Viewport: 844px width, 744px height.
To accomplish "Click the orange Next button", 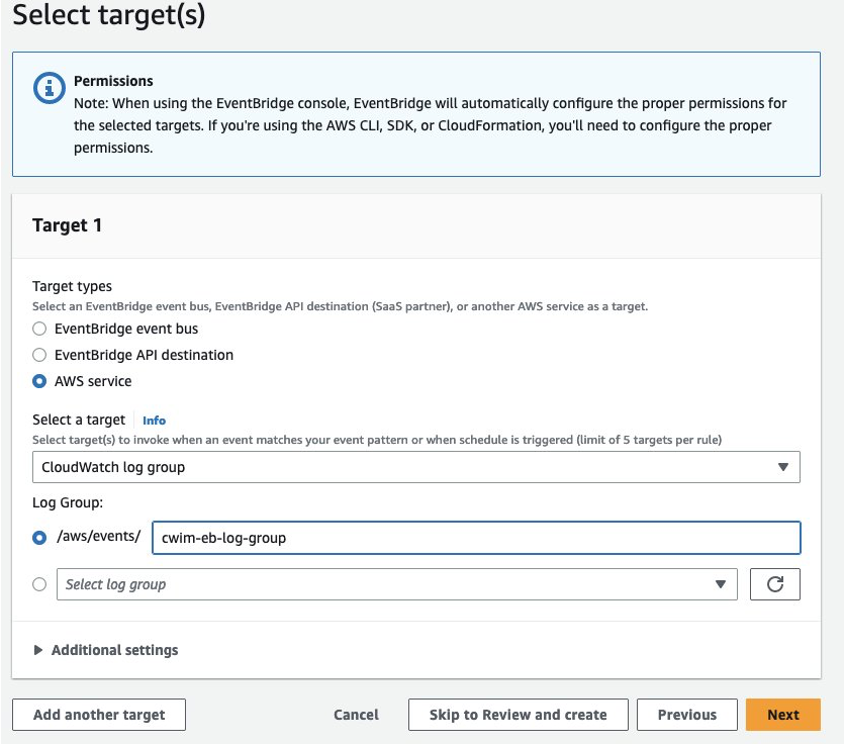I will (x=783, y=715).
